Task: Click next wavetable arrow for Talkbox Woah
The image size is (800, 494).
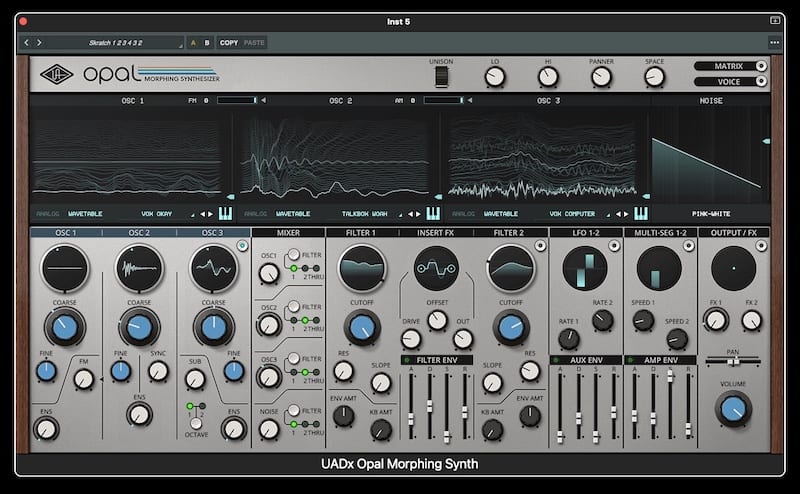Action: click(418, 214)
